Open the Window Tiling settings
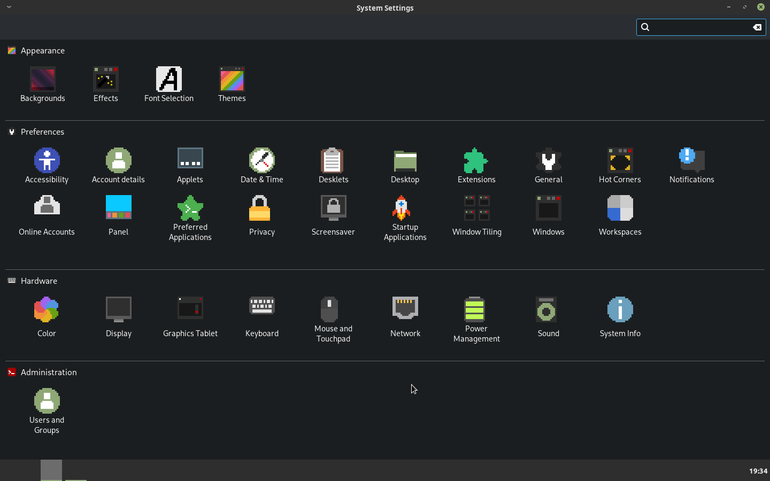This screenshot has width=770, height=481. (x=476, y=215)
